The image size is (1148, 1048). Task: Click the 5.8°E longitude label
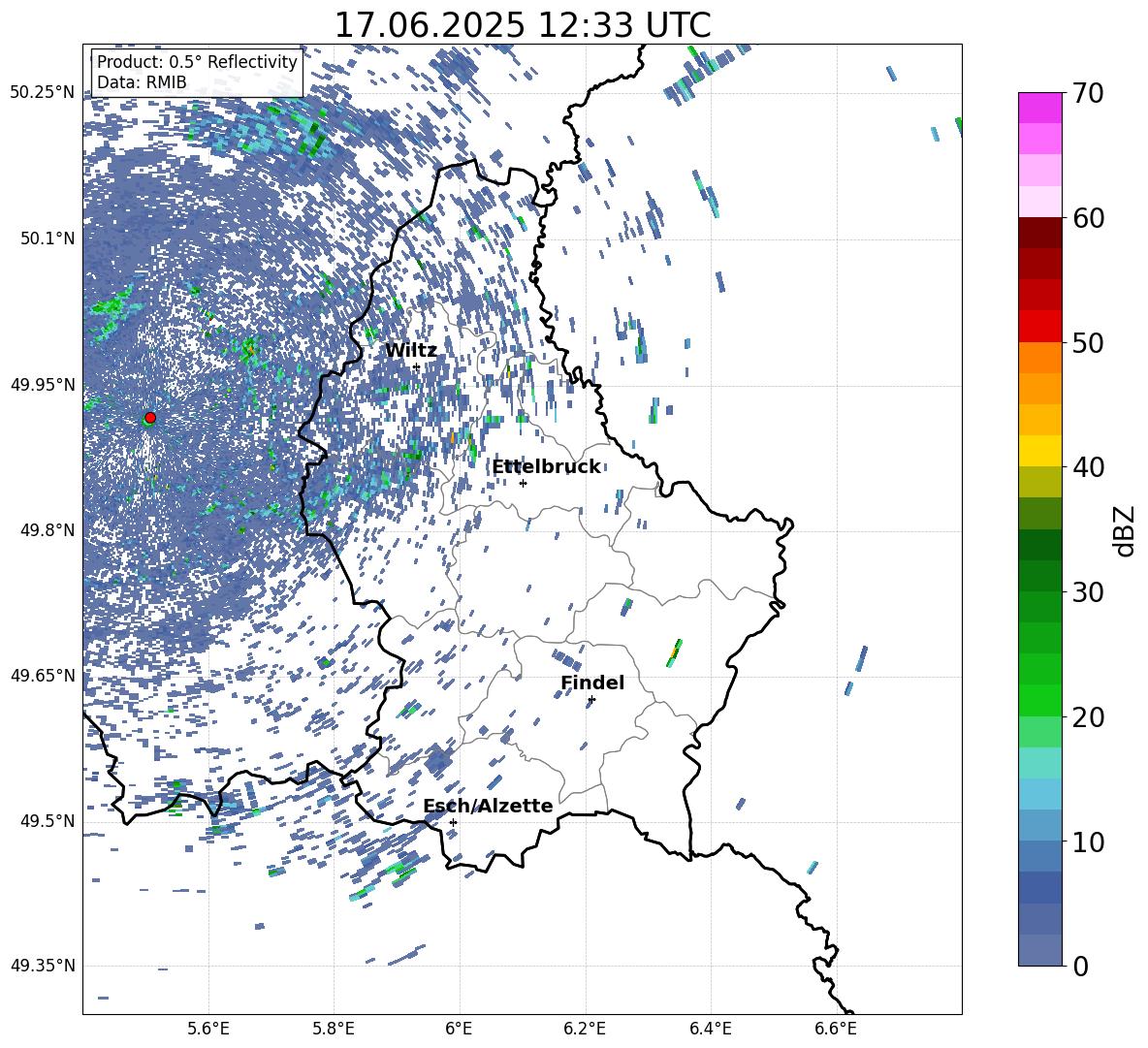[x=334, y=1029]
